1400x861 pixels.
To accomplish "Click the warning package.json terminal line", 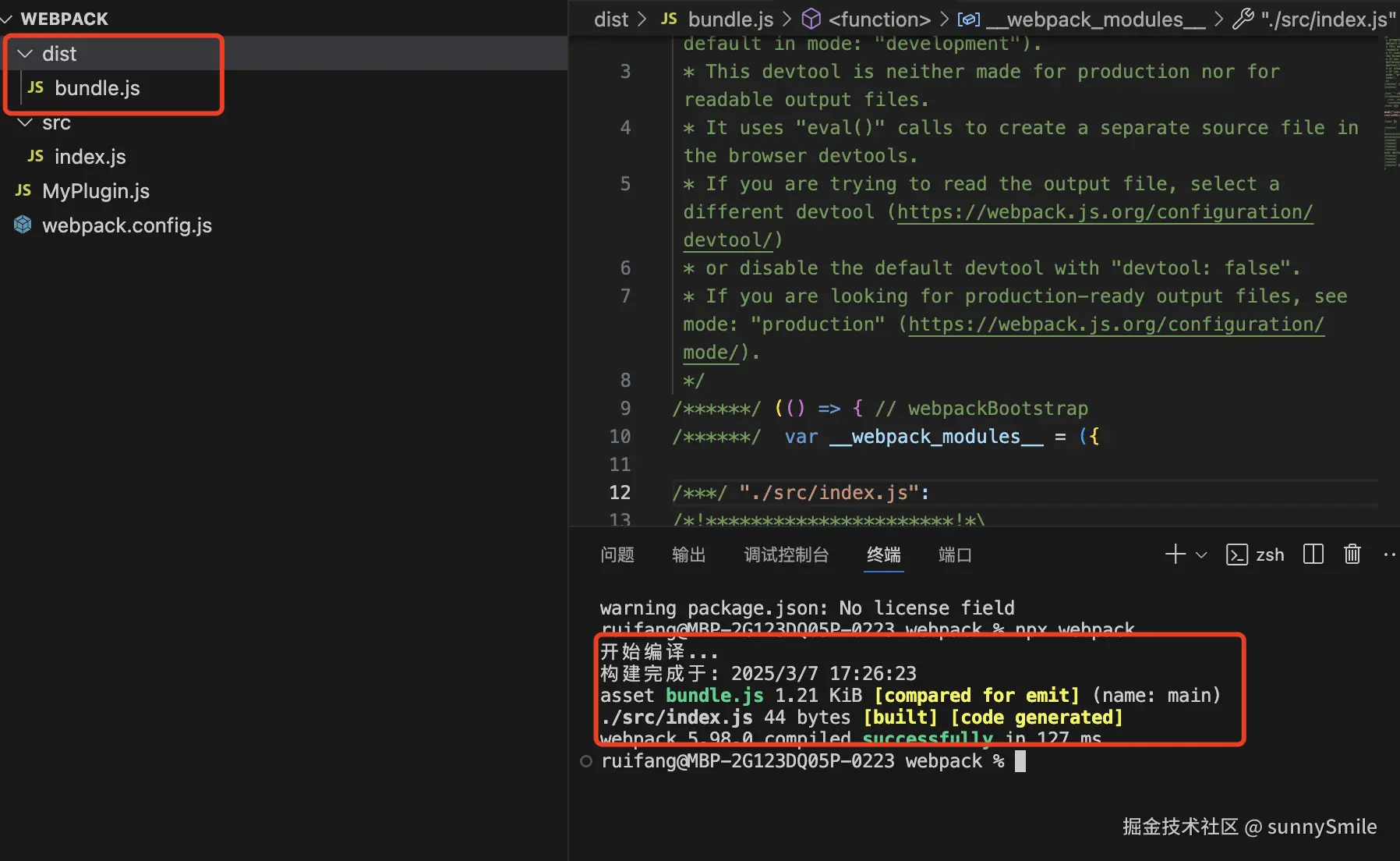I will (x=808, y=608).
